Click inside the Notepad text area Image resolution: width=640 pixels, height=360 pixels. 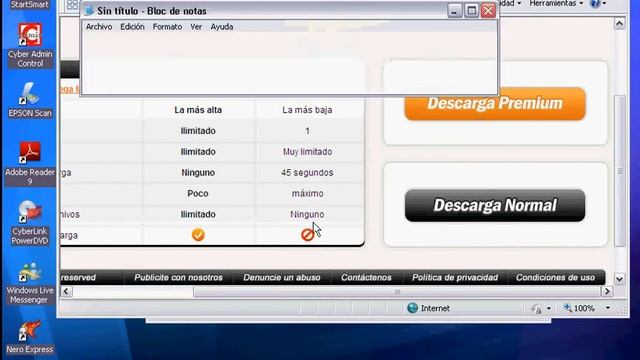tap(289, 63)
